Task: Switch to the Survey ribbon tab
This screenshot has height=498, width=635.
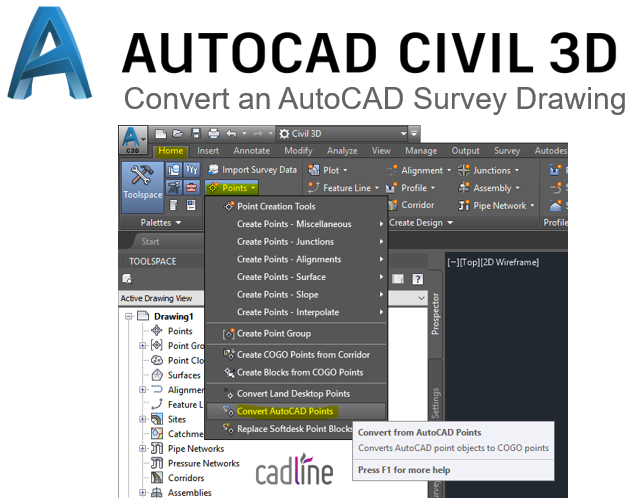Action: (x=507, y=151)
